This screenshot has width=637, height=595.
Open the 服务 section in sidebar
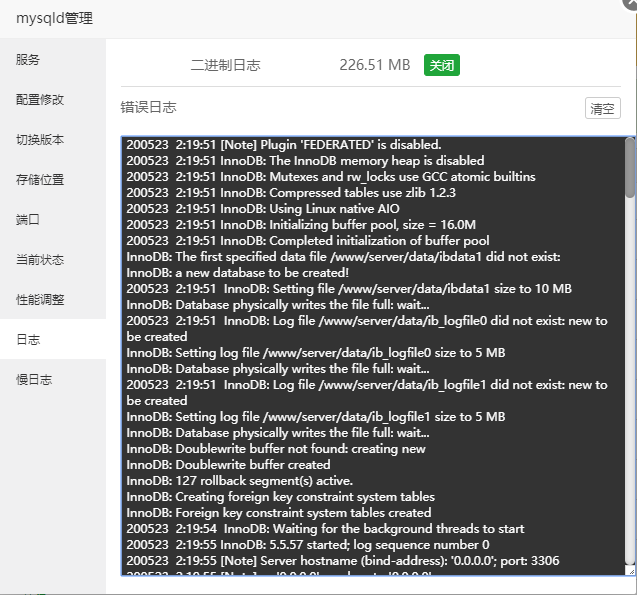pos(28,60)
